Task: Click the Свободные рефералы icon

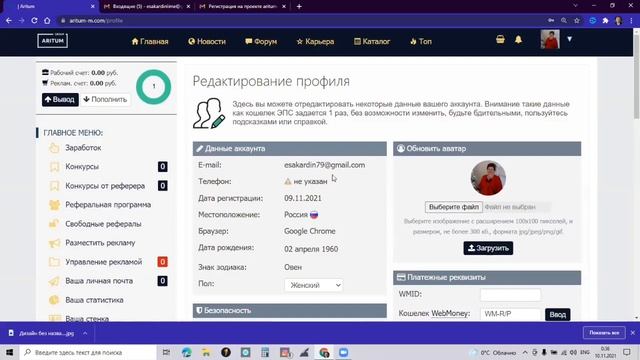Action: point(54,224)
